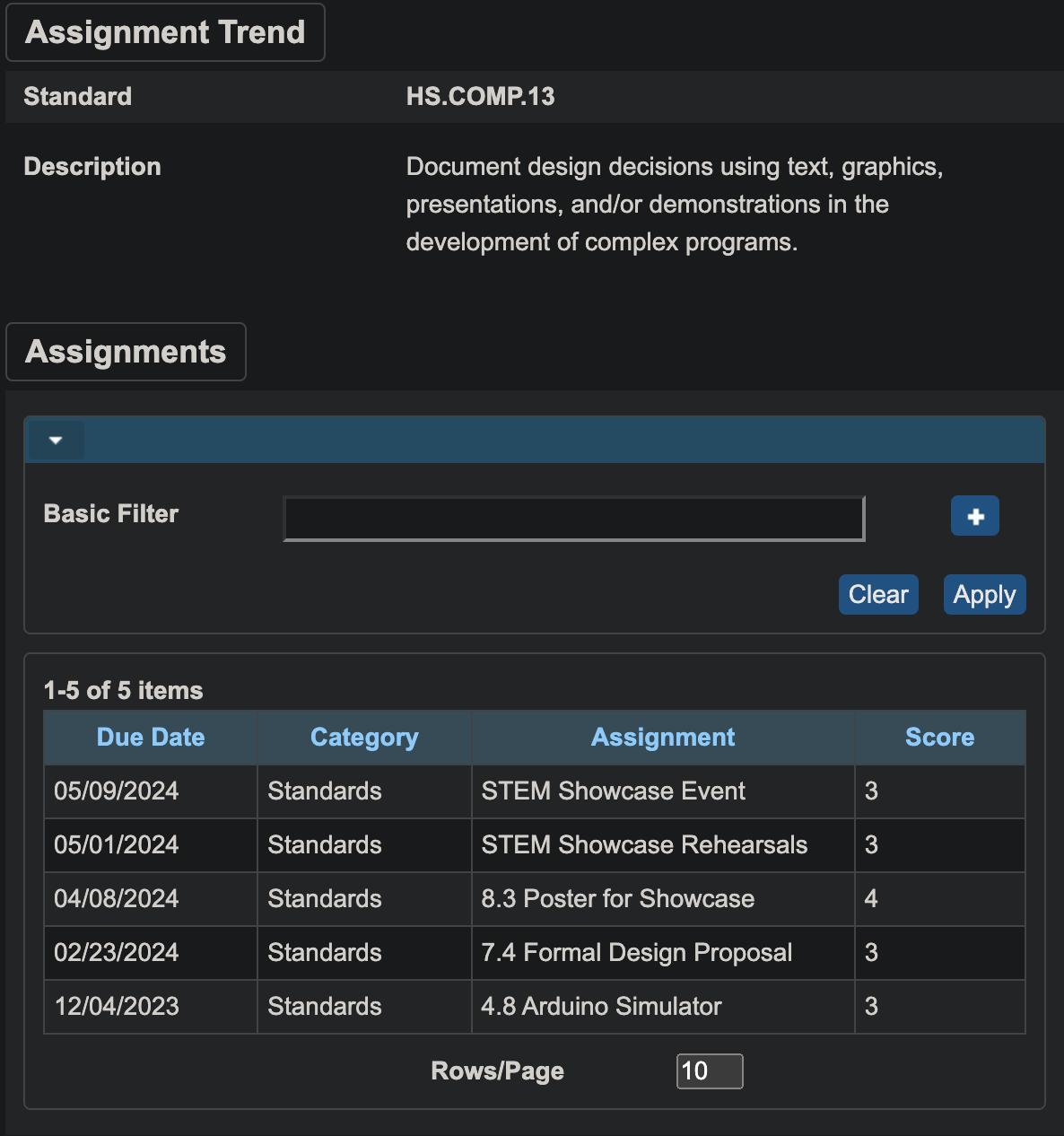Sort table by Assignment column header

[662, 738]
